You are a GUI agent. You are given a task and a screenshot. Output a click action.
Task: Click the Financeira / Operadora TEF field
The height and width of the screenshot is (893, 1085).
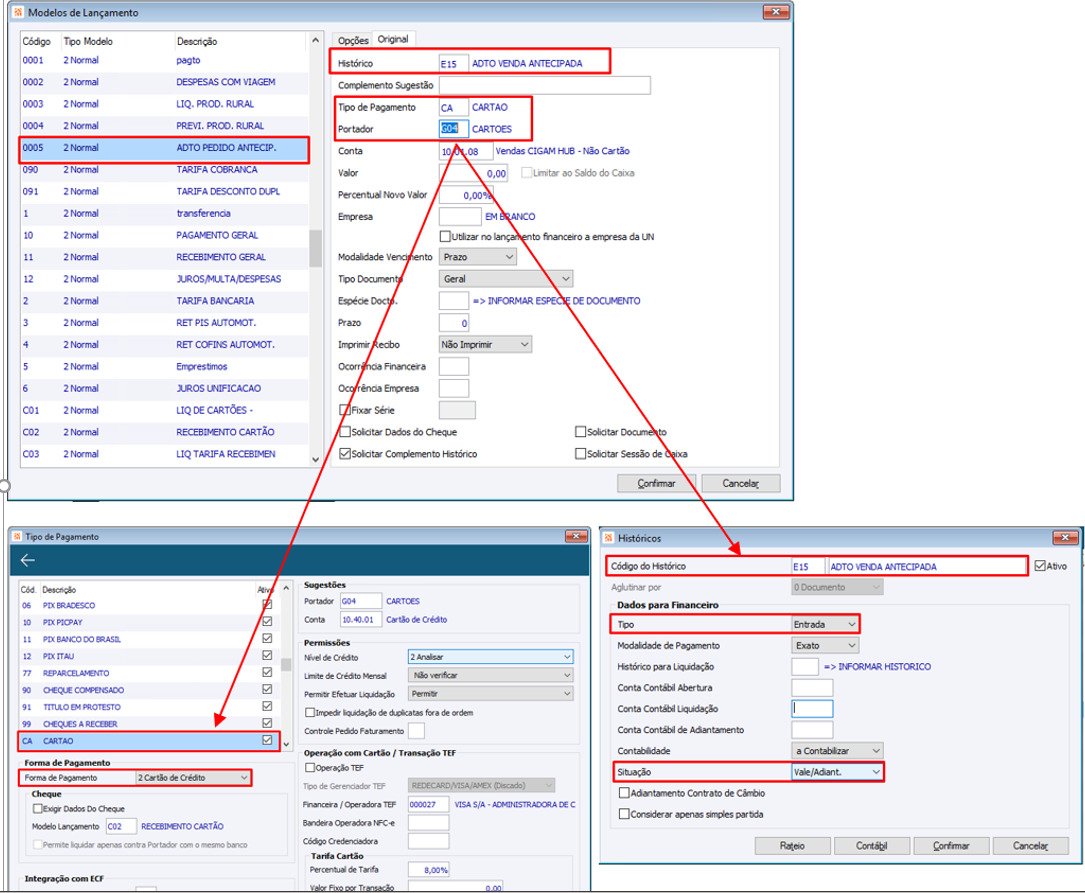coord(428,804)
